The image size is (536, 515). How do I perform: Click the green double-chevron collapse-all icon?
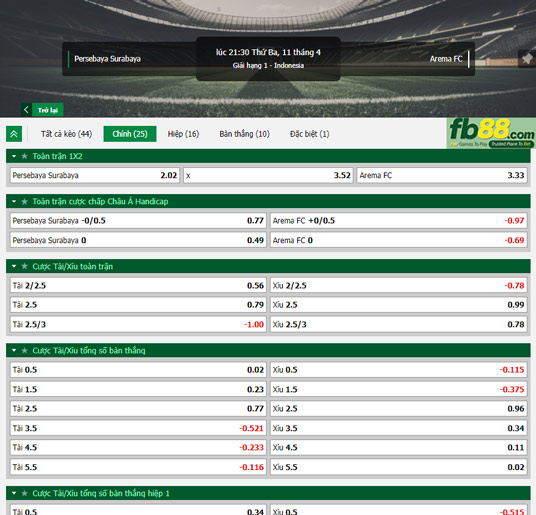[14, 134]
